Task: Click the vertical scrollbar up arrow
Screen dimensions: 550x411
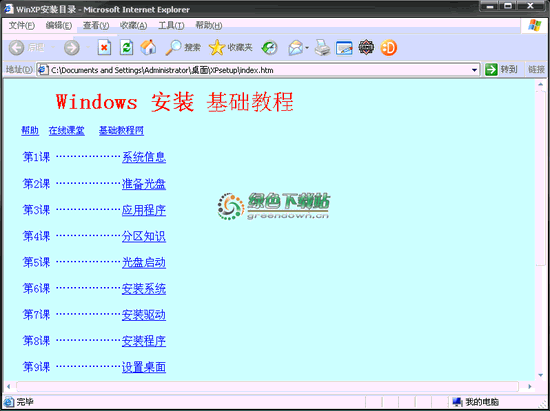Action: tap(540, 85)
